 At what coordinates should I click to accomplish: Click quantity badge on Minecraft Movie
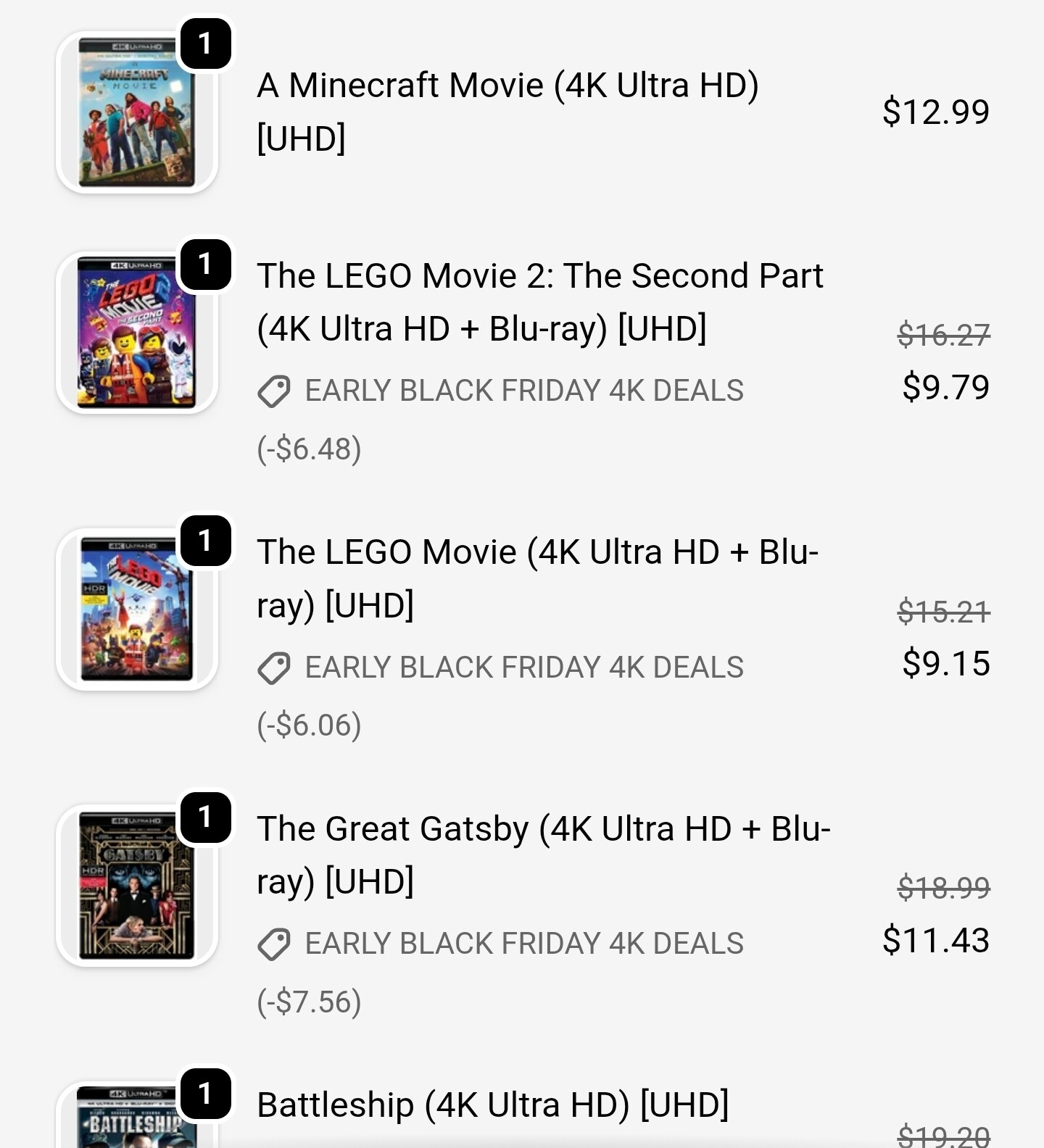pos(205,44)
